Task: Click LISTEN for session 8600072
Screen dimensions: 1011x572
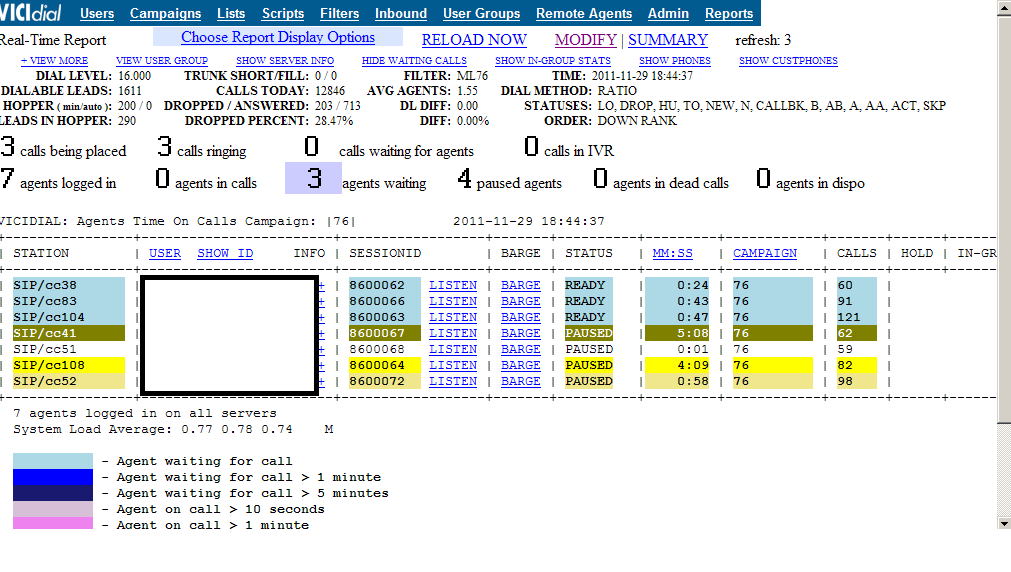Action: pyautogui.click(x=453, y=381)
